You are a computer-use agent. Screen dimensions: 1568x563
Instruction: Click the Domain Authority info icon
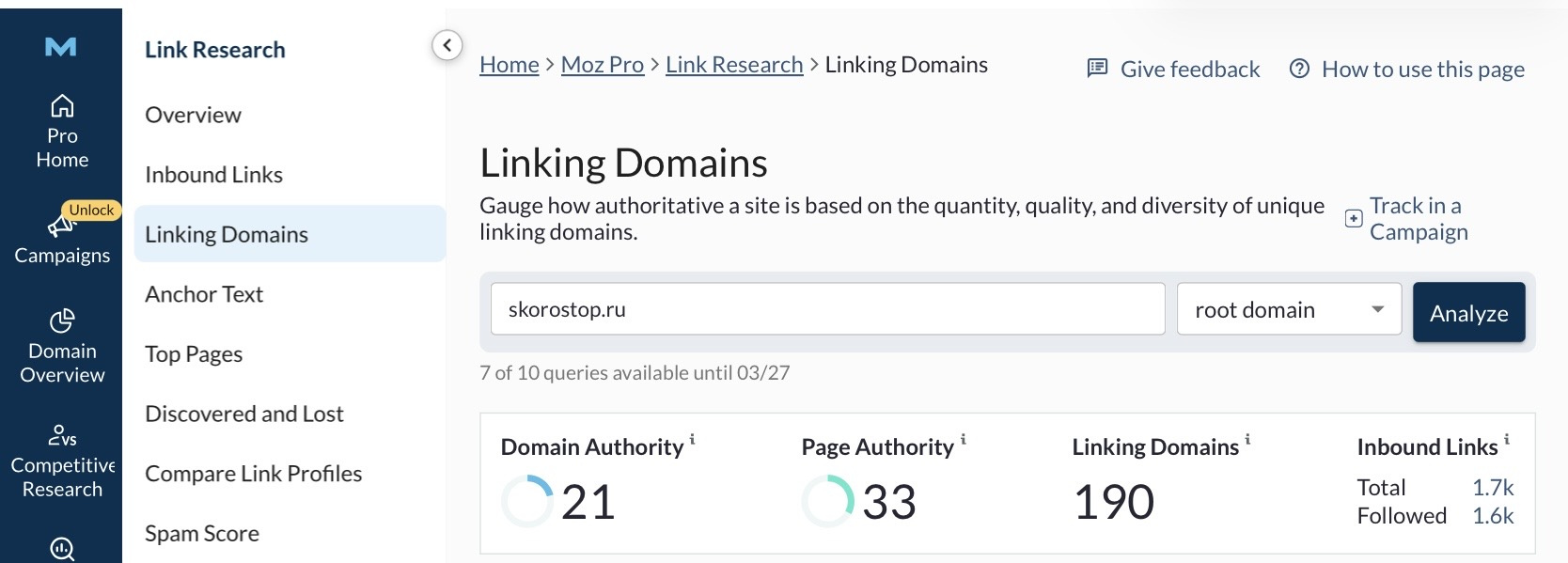pos(693,439)
